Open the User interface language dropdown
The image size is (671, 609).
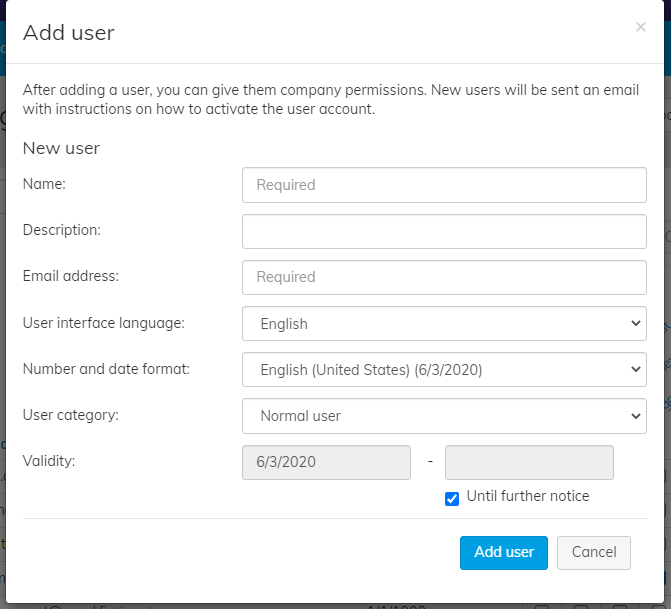444,324
